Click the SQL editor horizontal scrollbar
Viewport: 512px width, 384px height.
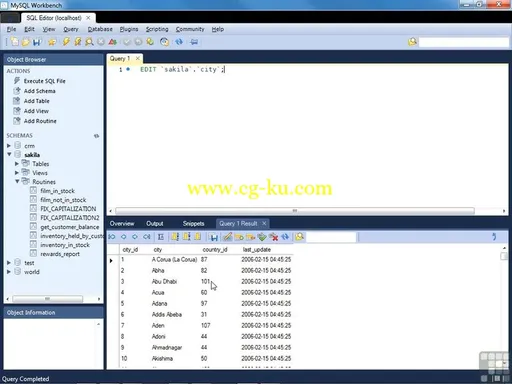click(295, 211)
